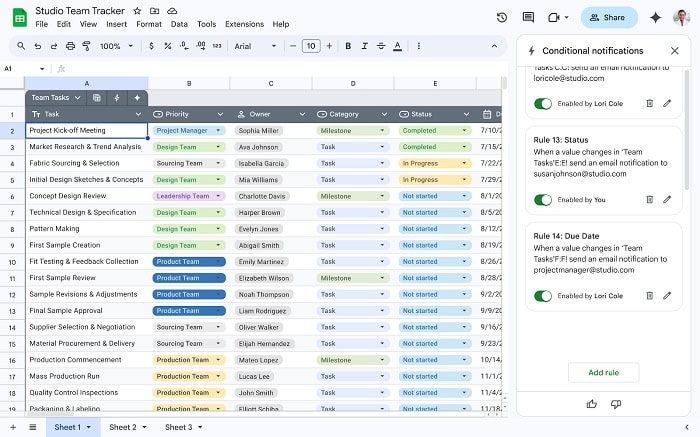Click the Add rule button
700x437 pixels.
(x=603, y=372)
